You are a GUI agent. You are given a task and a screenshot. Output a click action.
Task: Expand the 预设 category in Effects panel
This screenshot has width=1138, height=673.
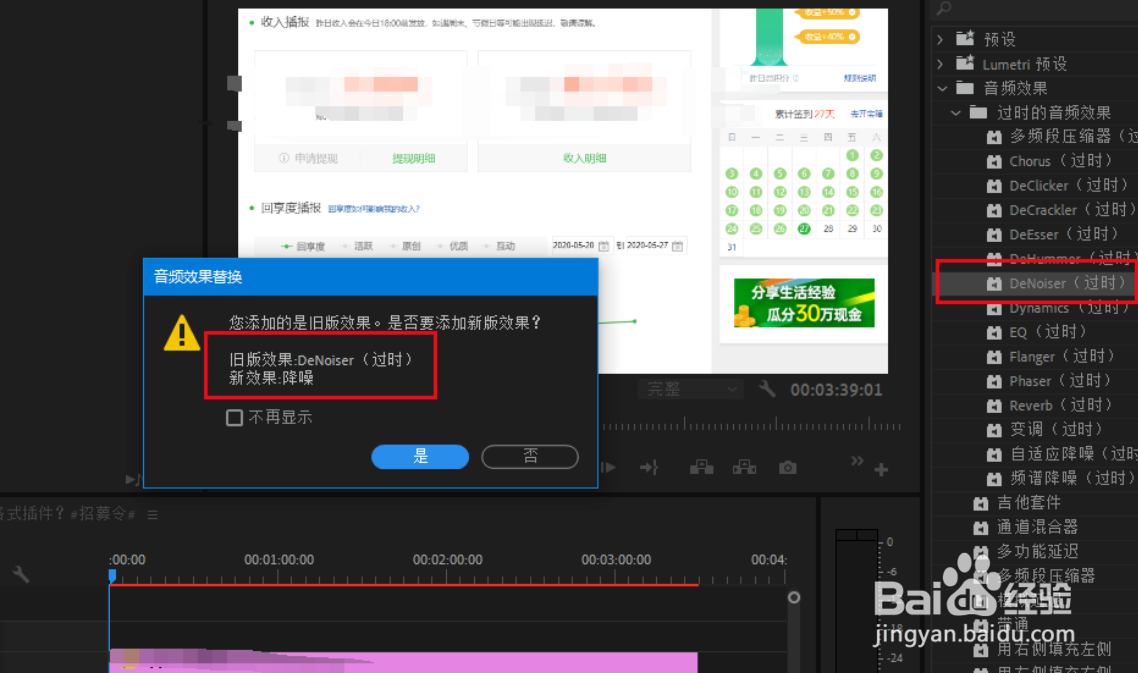[x=940, y=38]
